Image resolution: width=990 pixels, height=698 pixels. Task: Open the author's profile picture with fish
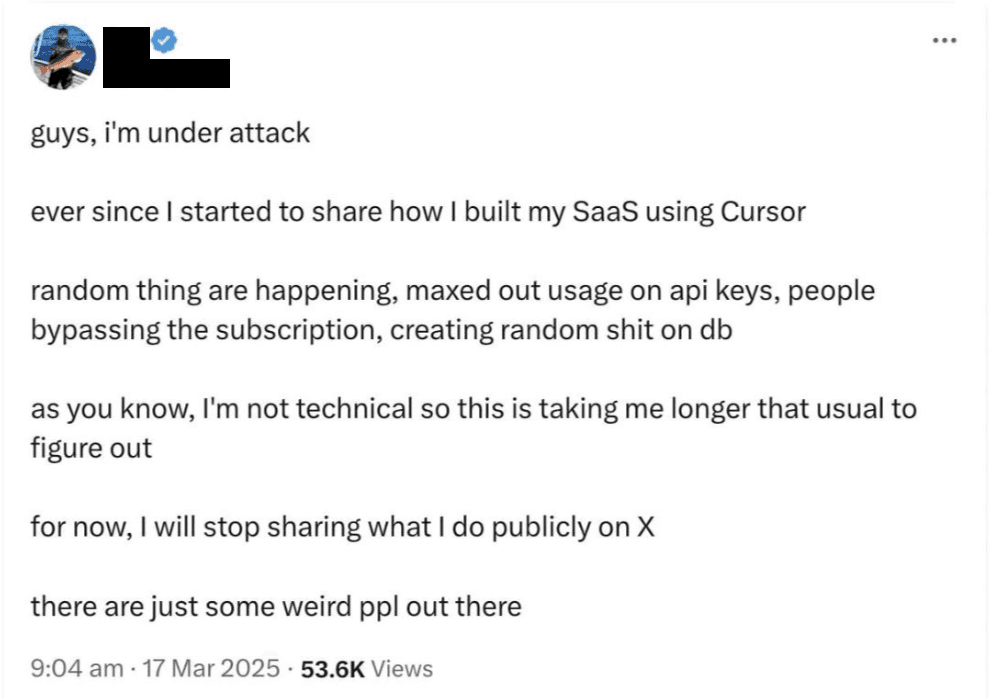tap(63, 57)
